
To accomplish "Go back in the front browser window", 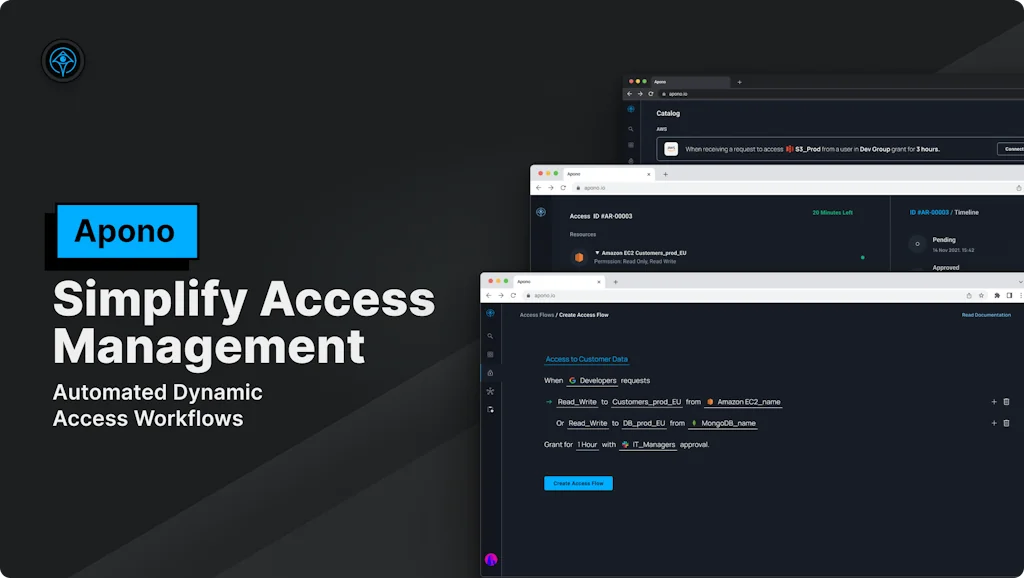I will click(488, 295).
